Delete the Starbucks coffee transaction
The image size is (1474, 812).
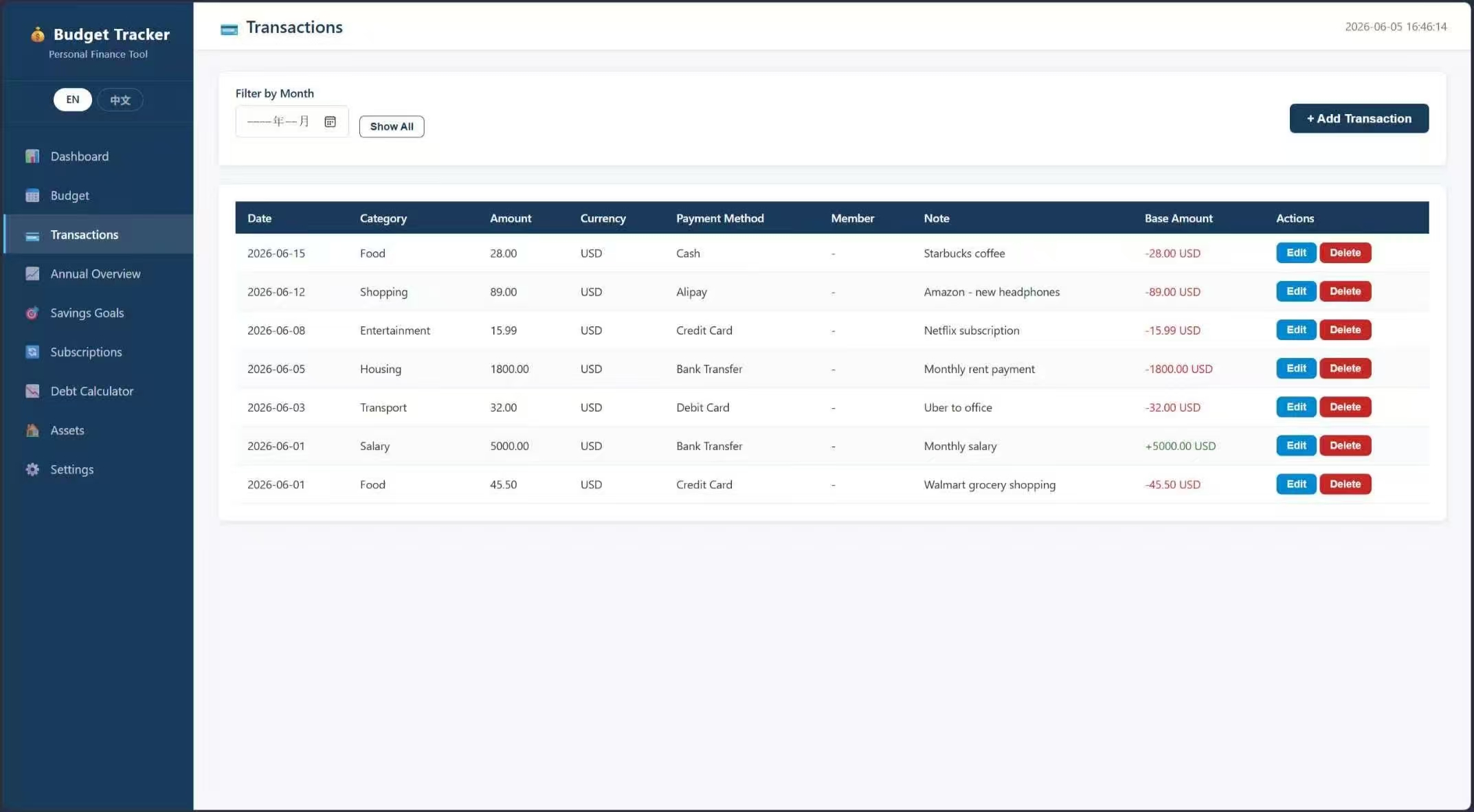[1345, 253]
